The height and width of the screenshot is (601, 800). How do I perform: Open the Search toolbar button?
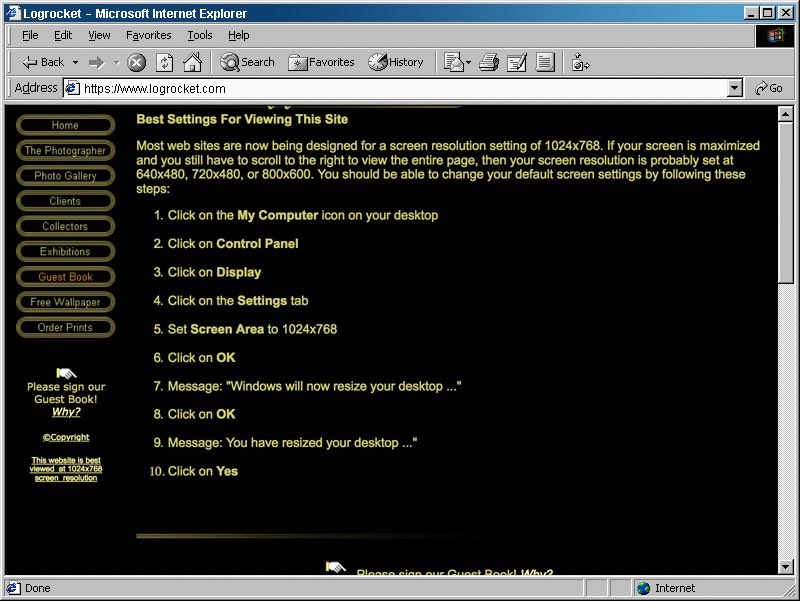click(247, 62)
